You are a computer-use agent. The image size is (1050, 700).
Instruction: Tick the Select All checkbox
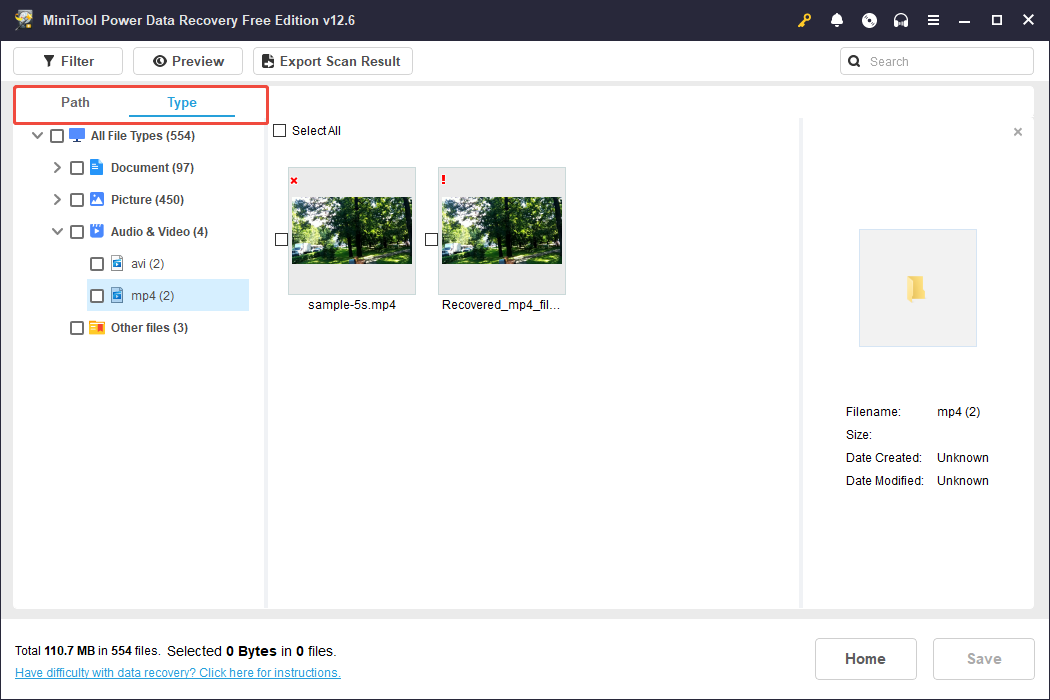pyautogui.click(x=280, y=131)
